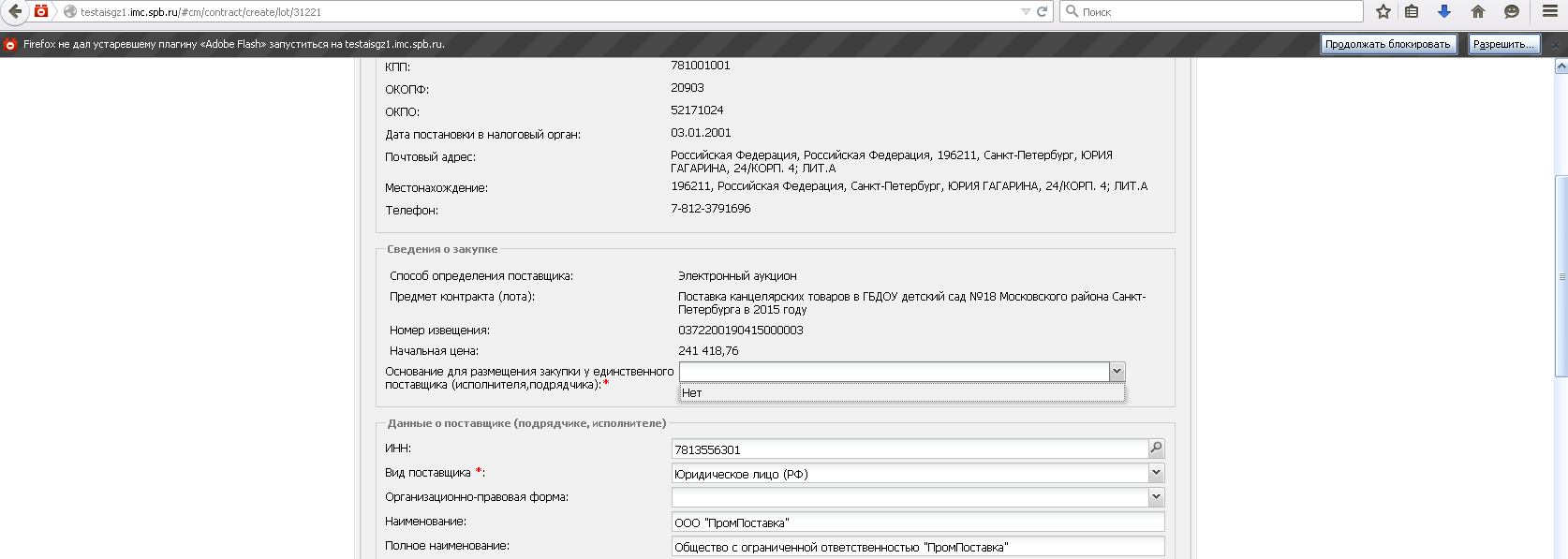Click the search magnifier icon in the search box
Screen dimensions: 1568x559
click(x=1072, y=11)
